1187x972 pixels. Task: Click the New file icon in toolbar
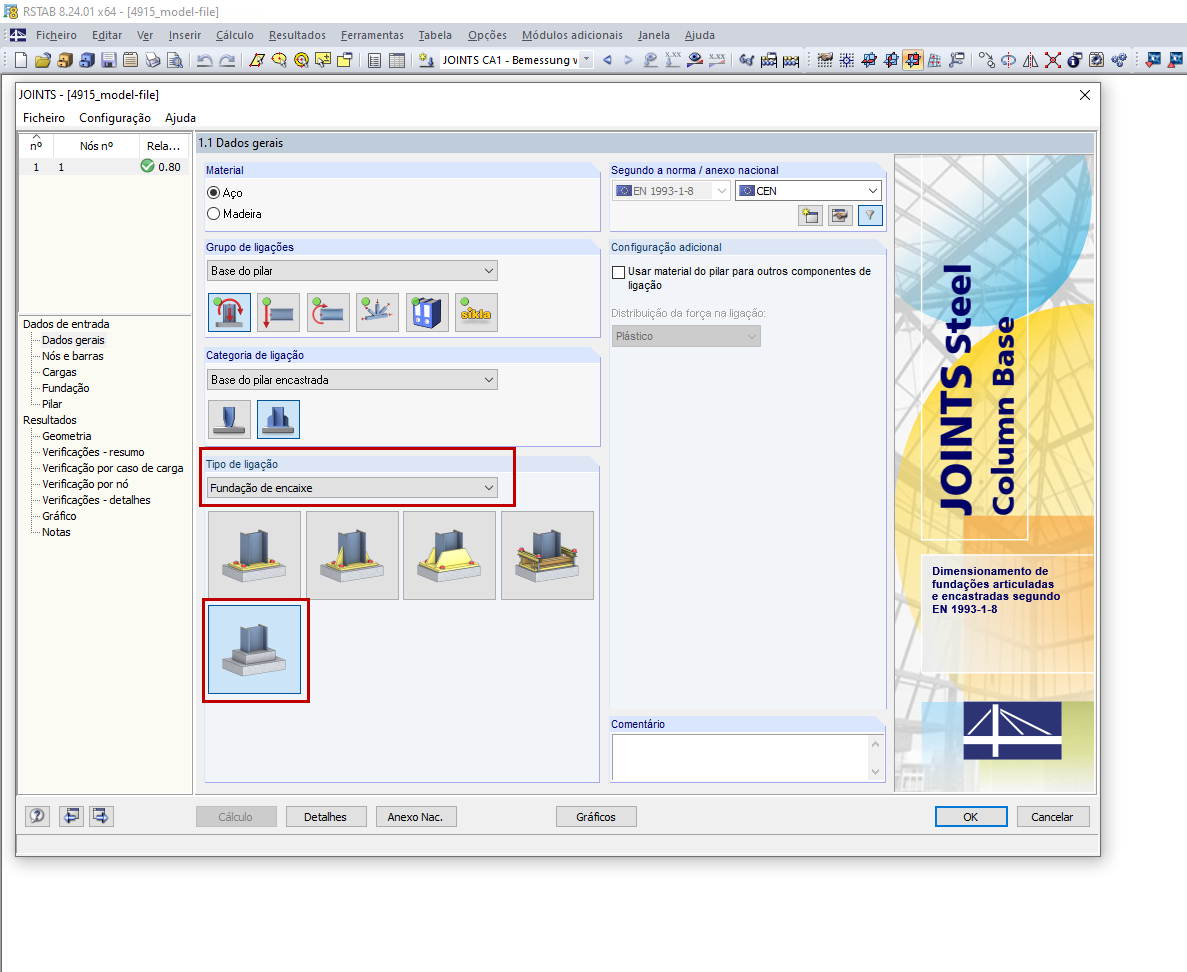tap(21, 60)
